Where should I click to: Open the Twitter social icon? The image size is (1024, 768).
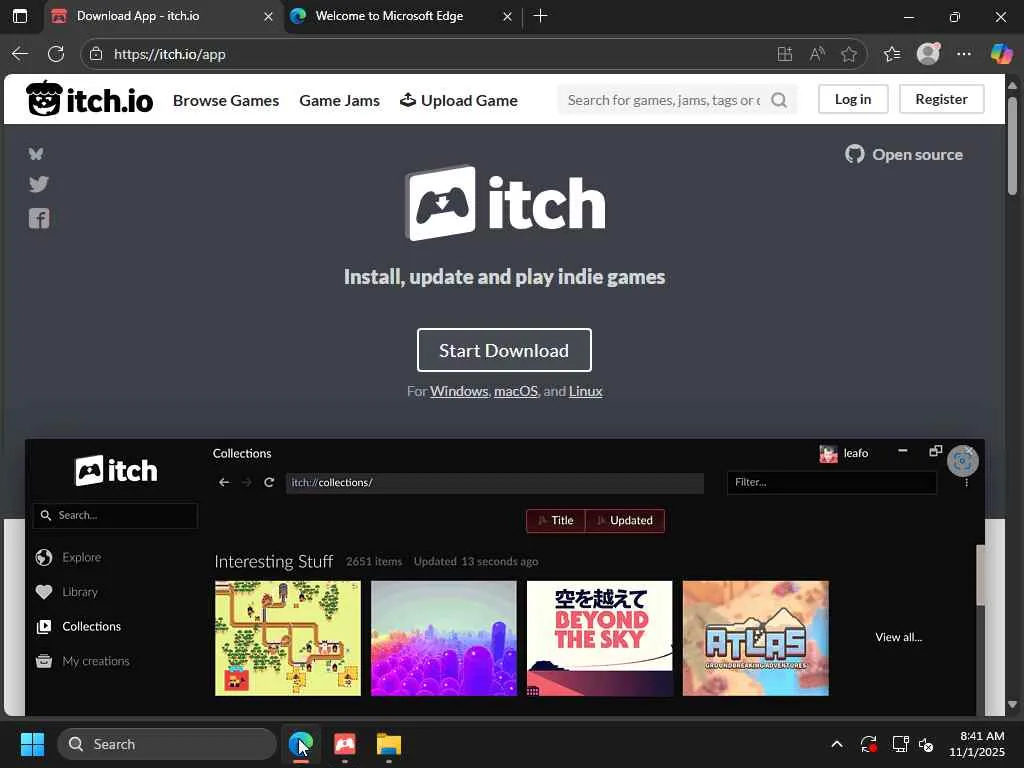[39, 184]
